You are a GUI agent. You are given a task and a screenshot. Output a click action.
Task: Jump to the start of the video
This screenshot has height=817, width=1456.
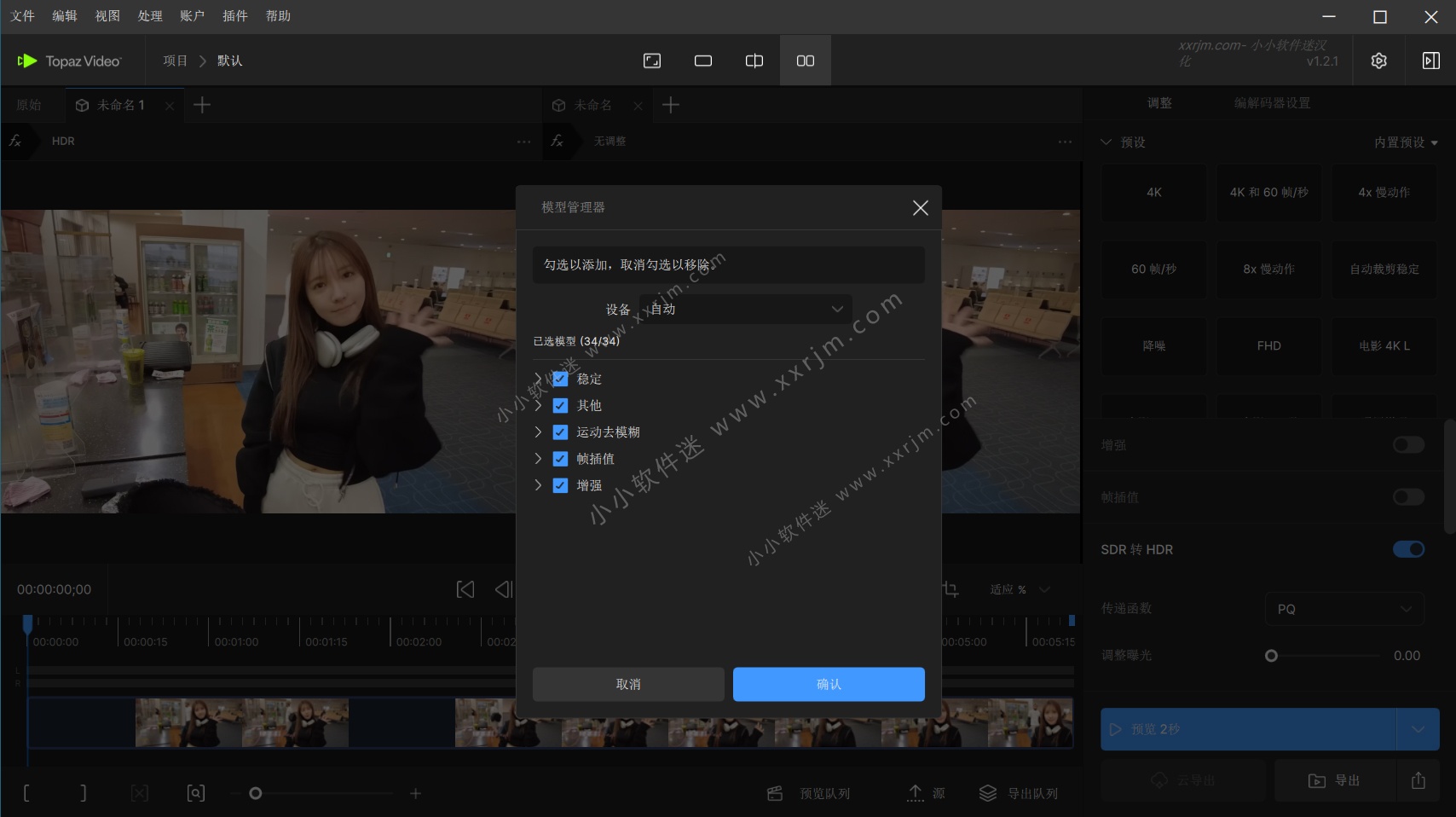coord(465,589)
